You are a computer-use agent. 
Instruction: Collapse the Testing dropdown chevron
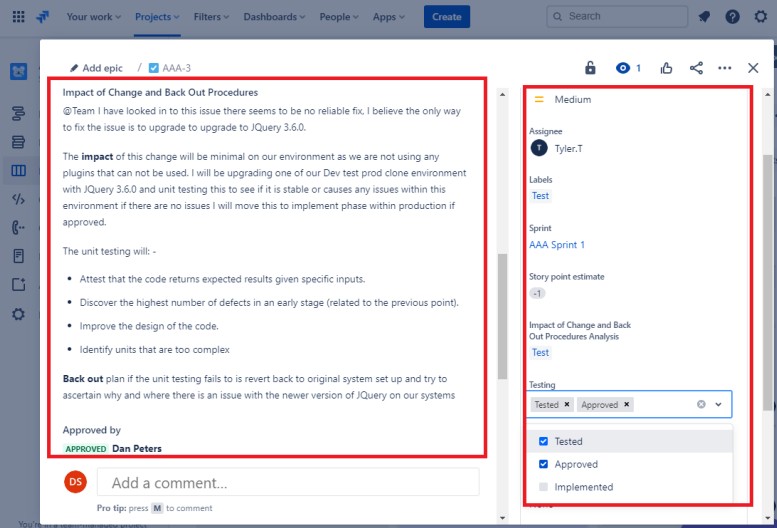[x=719, y=404]
